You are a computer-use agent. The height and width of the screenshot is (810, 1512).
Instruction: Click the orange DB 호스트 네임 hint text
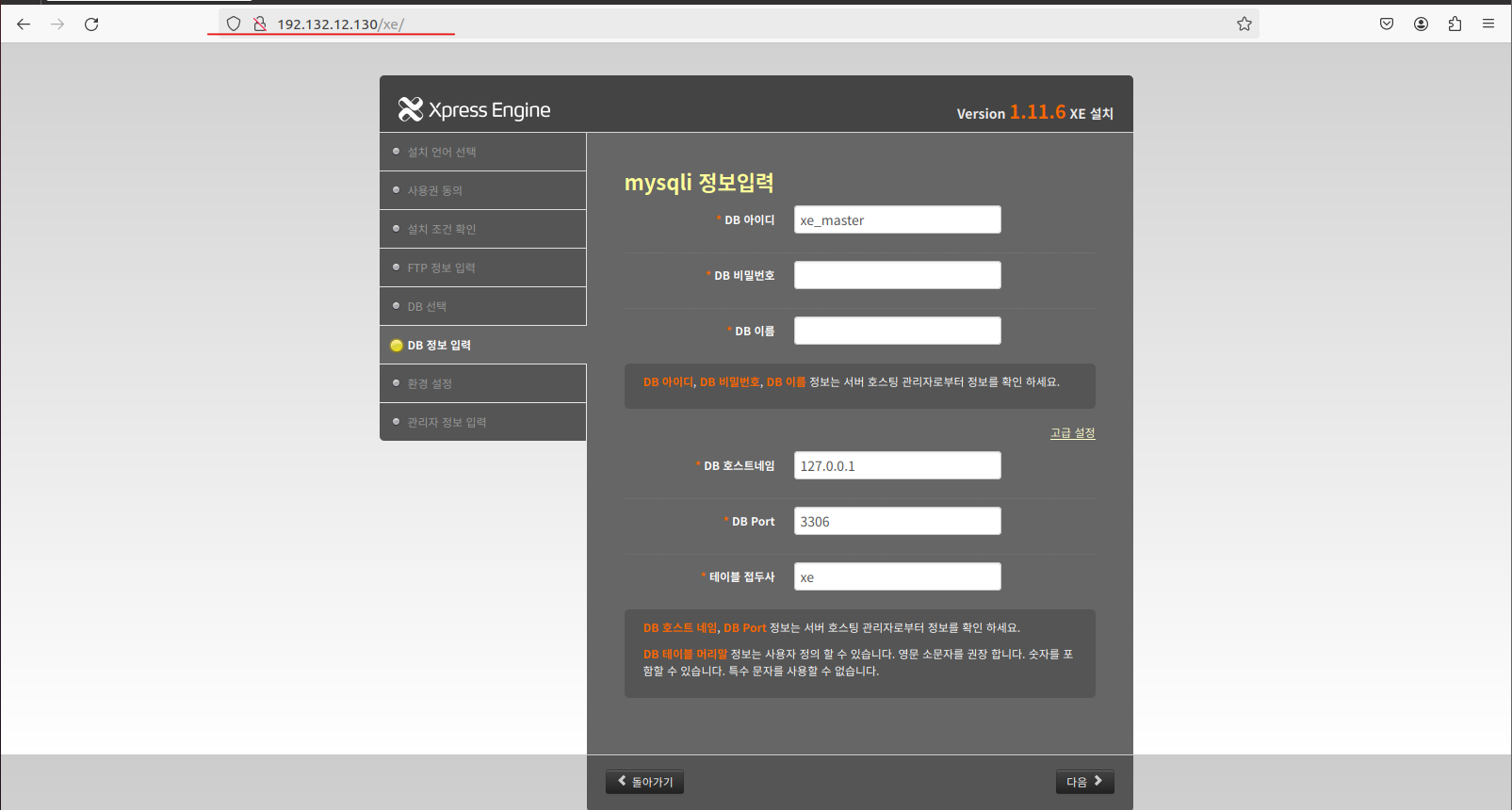click(679, 627)
